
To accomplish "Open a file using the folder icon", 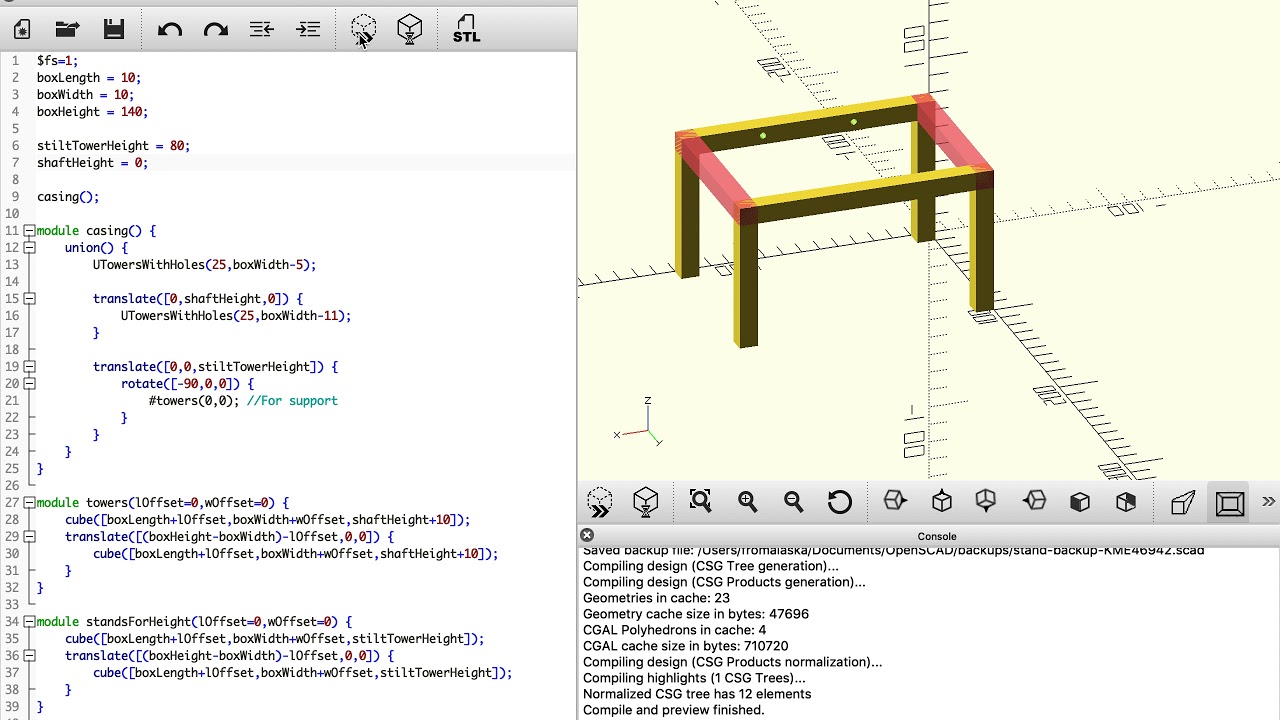I will click(67, 29).
